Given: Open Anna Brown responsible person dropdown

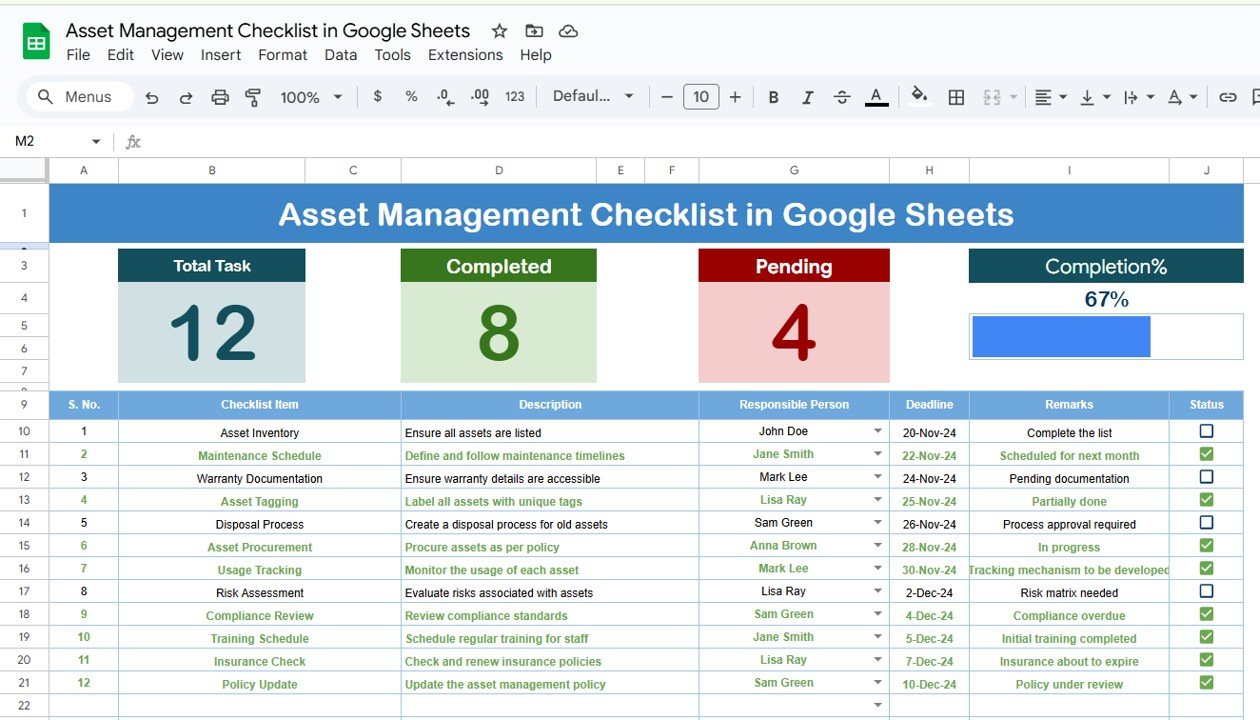Looking at the screenshot, I should click(x=878, y=546).
